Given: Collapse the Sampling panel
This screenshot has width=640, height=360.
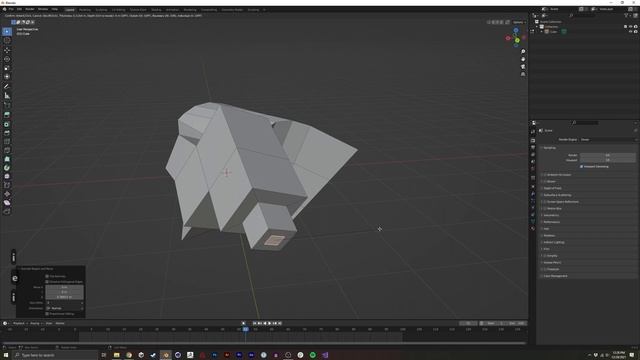Looking at the screenshot, I should click(x=549, y=148).
